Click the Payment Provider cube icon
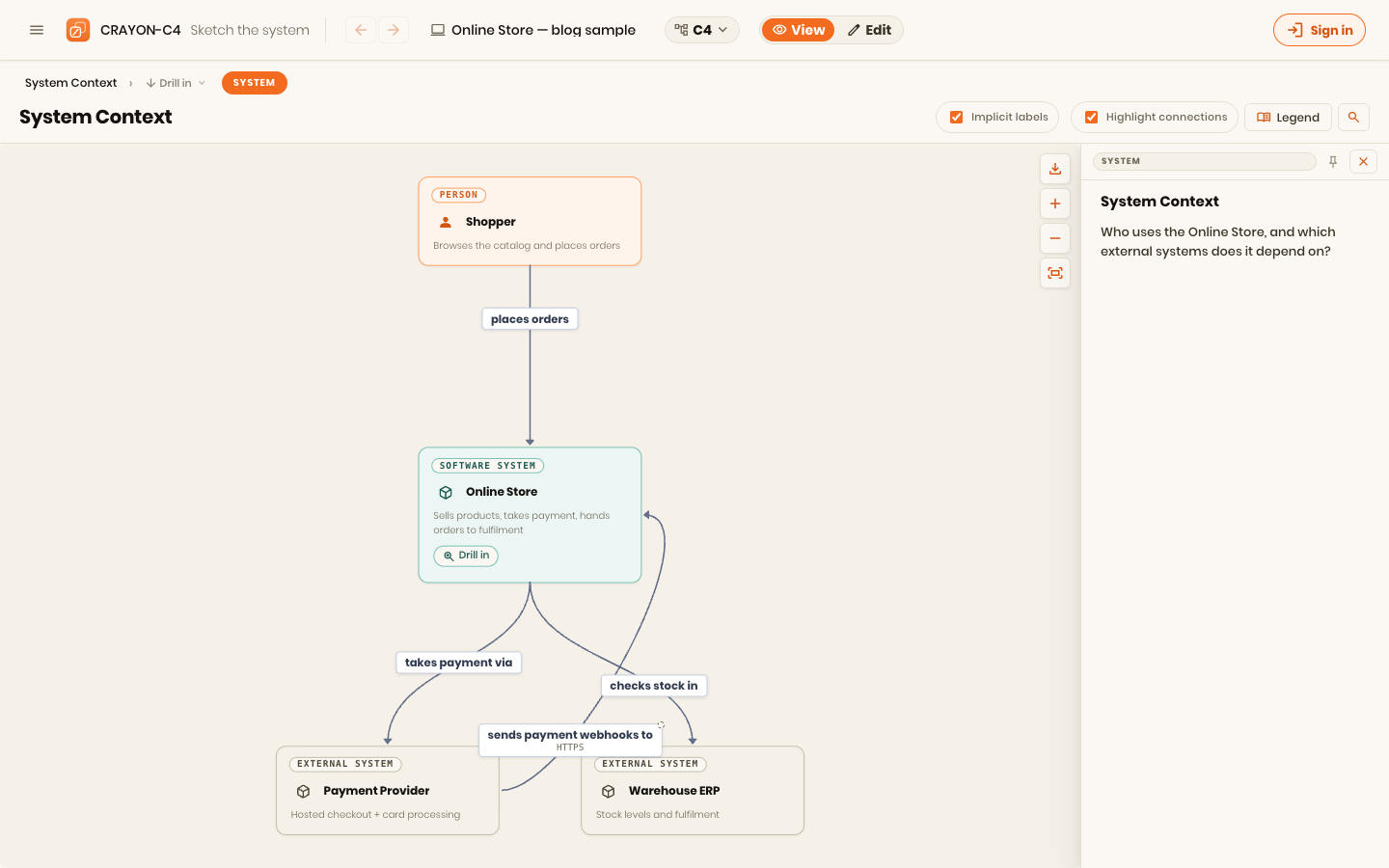Image resolution: width=1389 pixels, height=868 pixels. [x=303, y=791]
